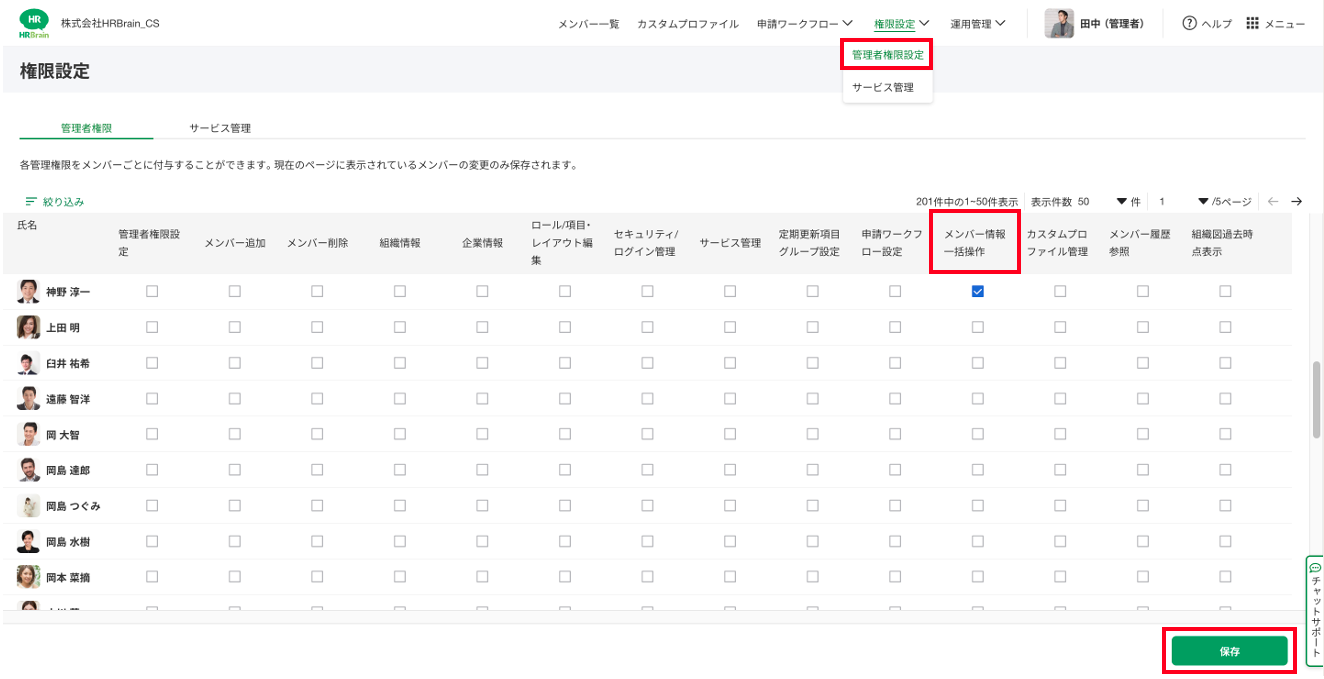Click 岡島 水樹 avatar
The image size is (1324, 679).
tap(29, 541)
